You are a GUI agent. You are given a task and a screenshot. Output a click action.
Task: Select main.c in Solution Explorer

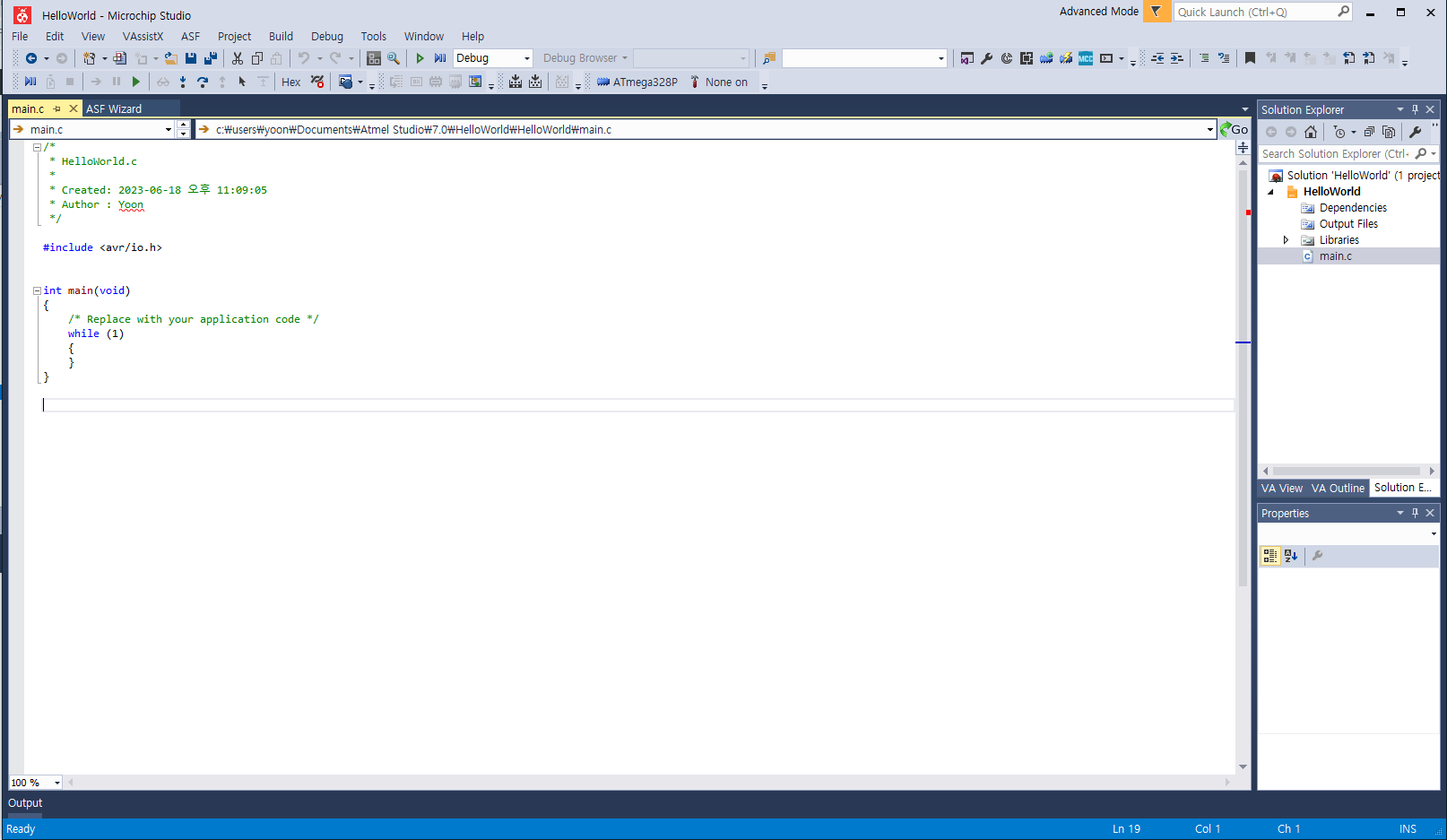pos(1335,256)
